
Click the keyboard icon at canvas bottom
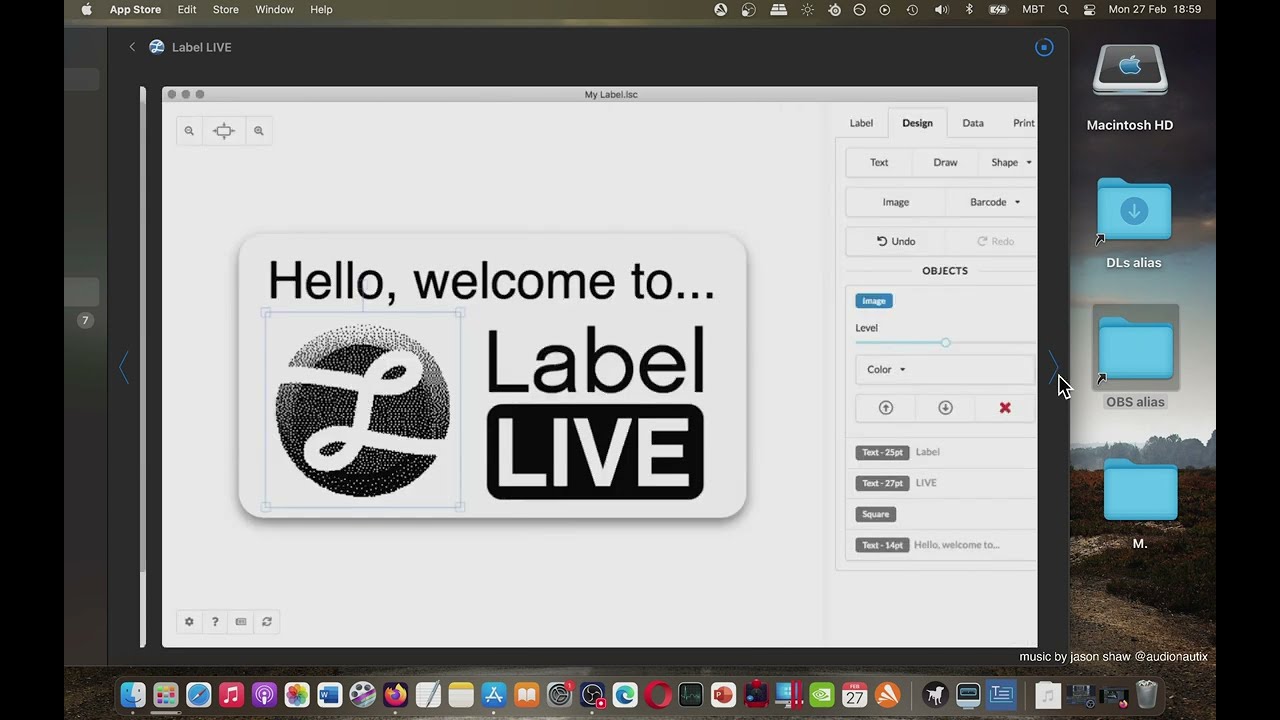point(241,622)
